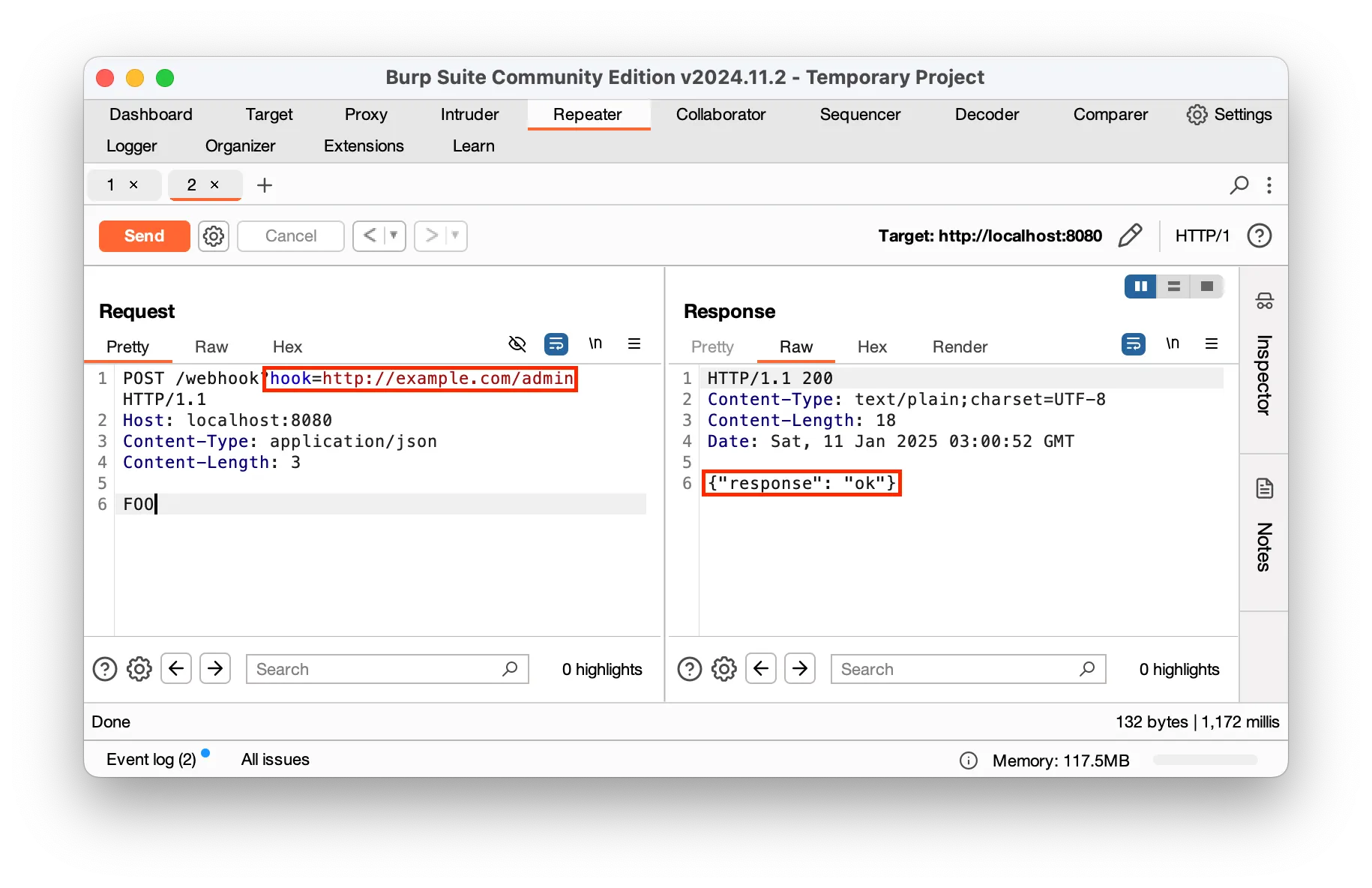Click the Cancel button
Image resolution: width=1372 pixels, height=888 pixels.
[x=291, y=236]
